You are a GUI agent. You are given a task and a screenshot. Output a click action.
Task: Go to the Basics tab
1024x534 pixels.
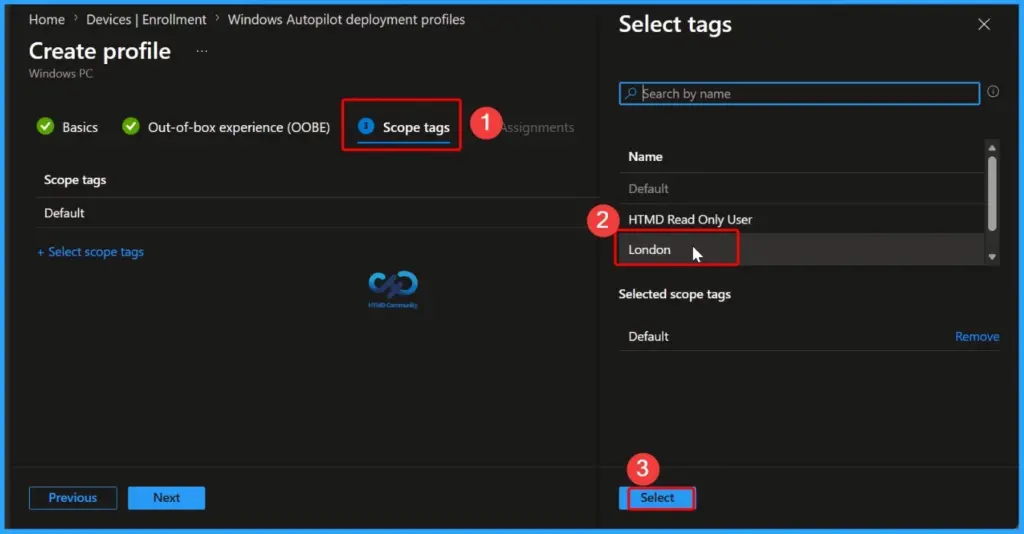80,127
